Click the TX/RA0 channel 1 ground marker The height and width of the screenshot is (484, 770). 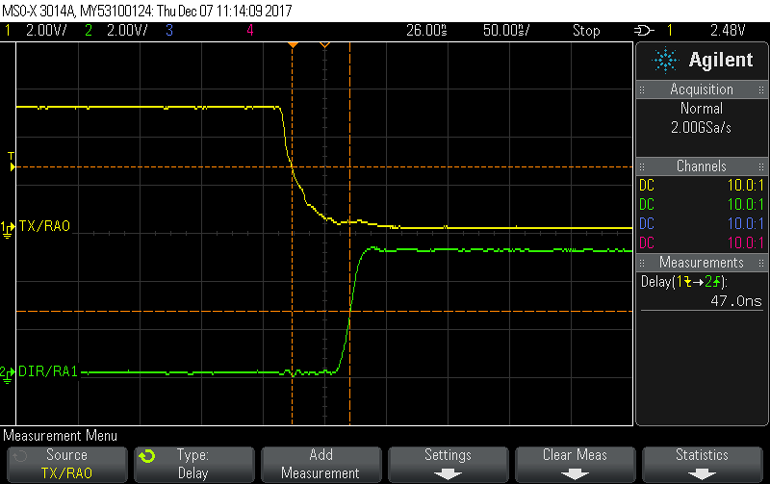(9, 228)
